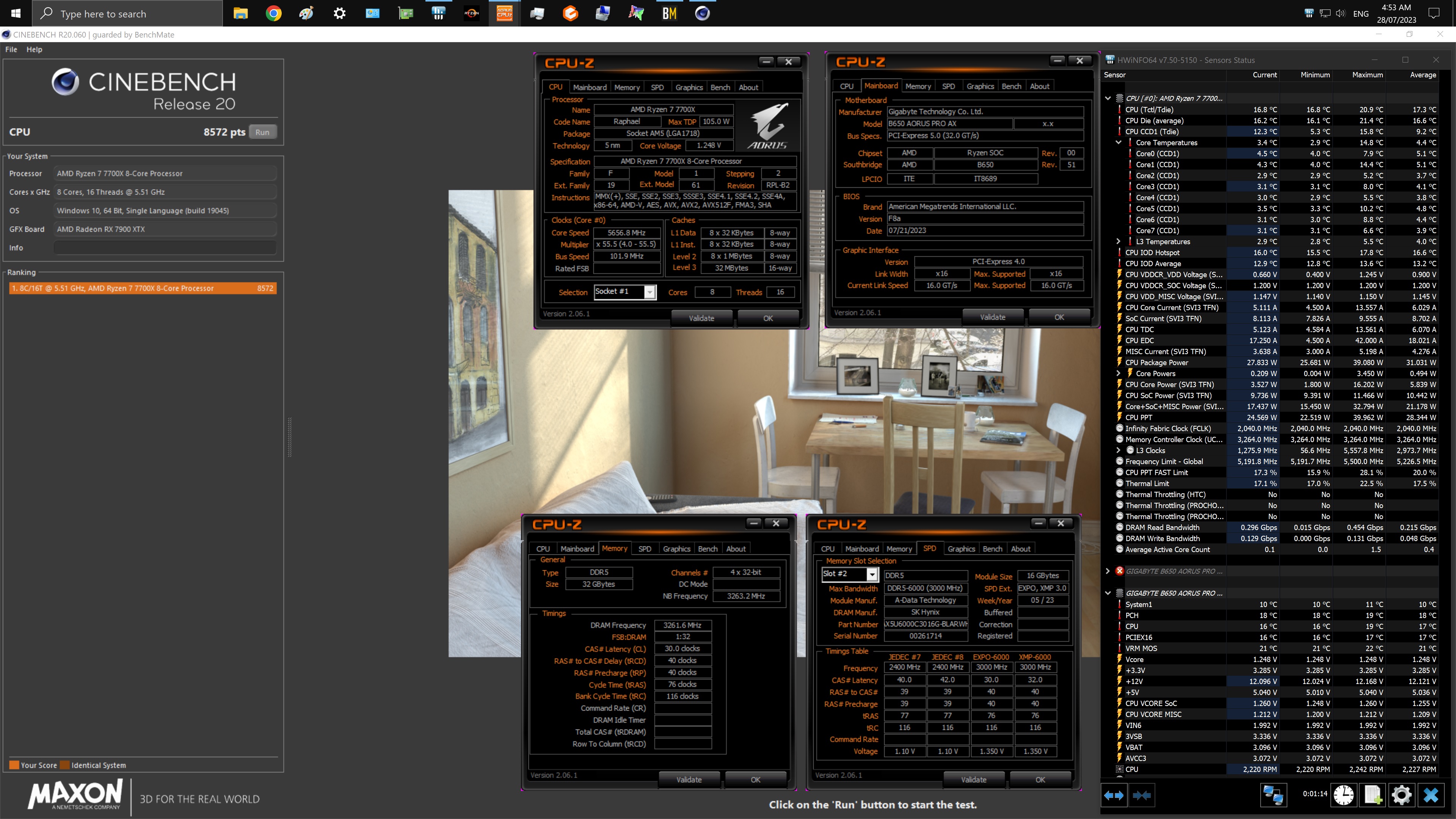Switch to Cinebench sphere icon on taskbar

(702, 13)
